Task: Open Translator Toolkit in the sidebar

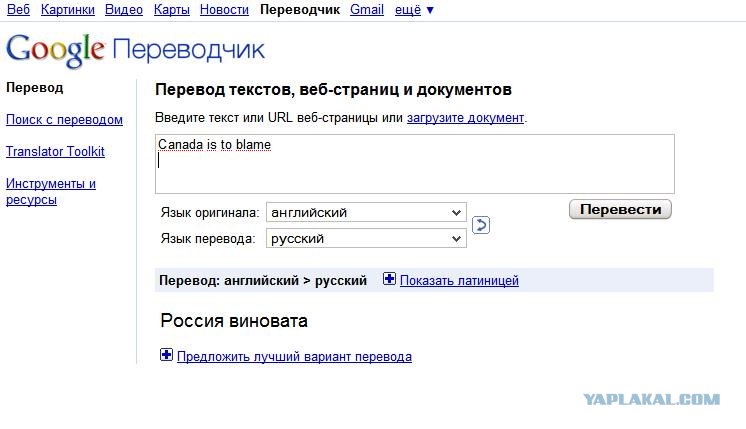Action: [x=55, y=152]
